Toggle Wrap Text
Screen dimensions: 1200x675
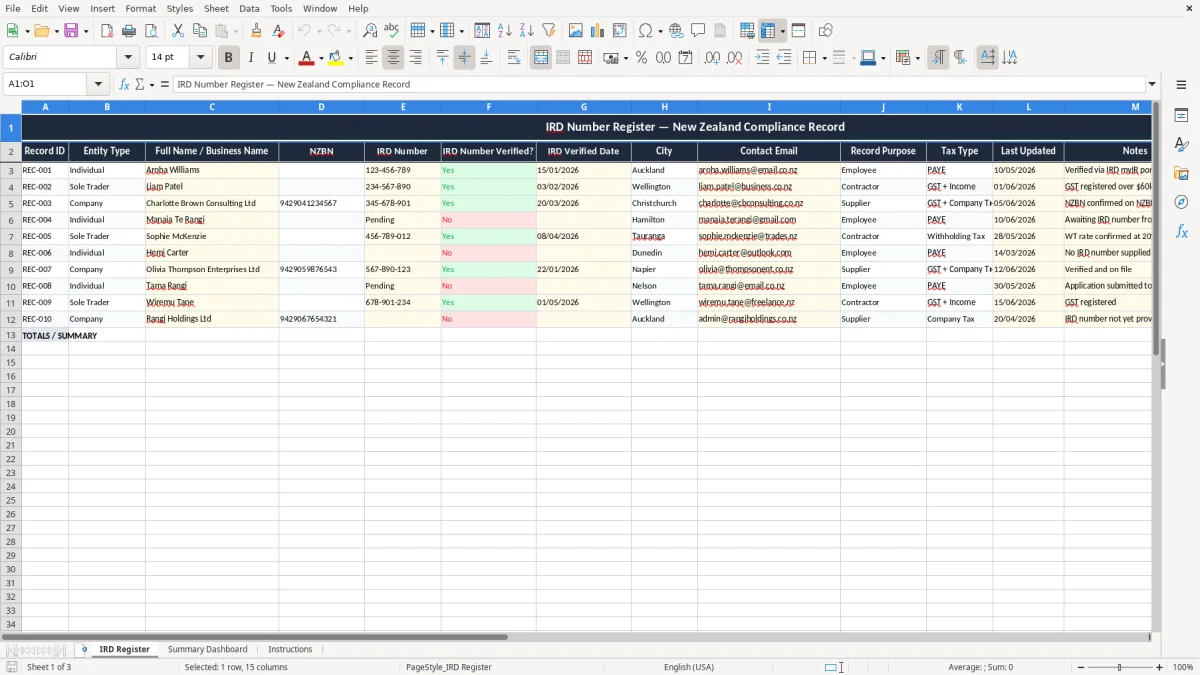[514, 58]
